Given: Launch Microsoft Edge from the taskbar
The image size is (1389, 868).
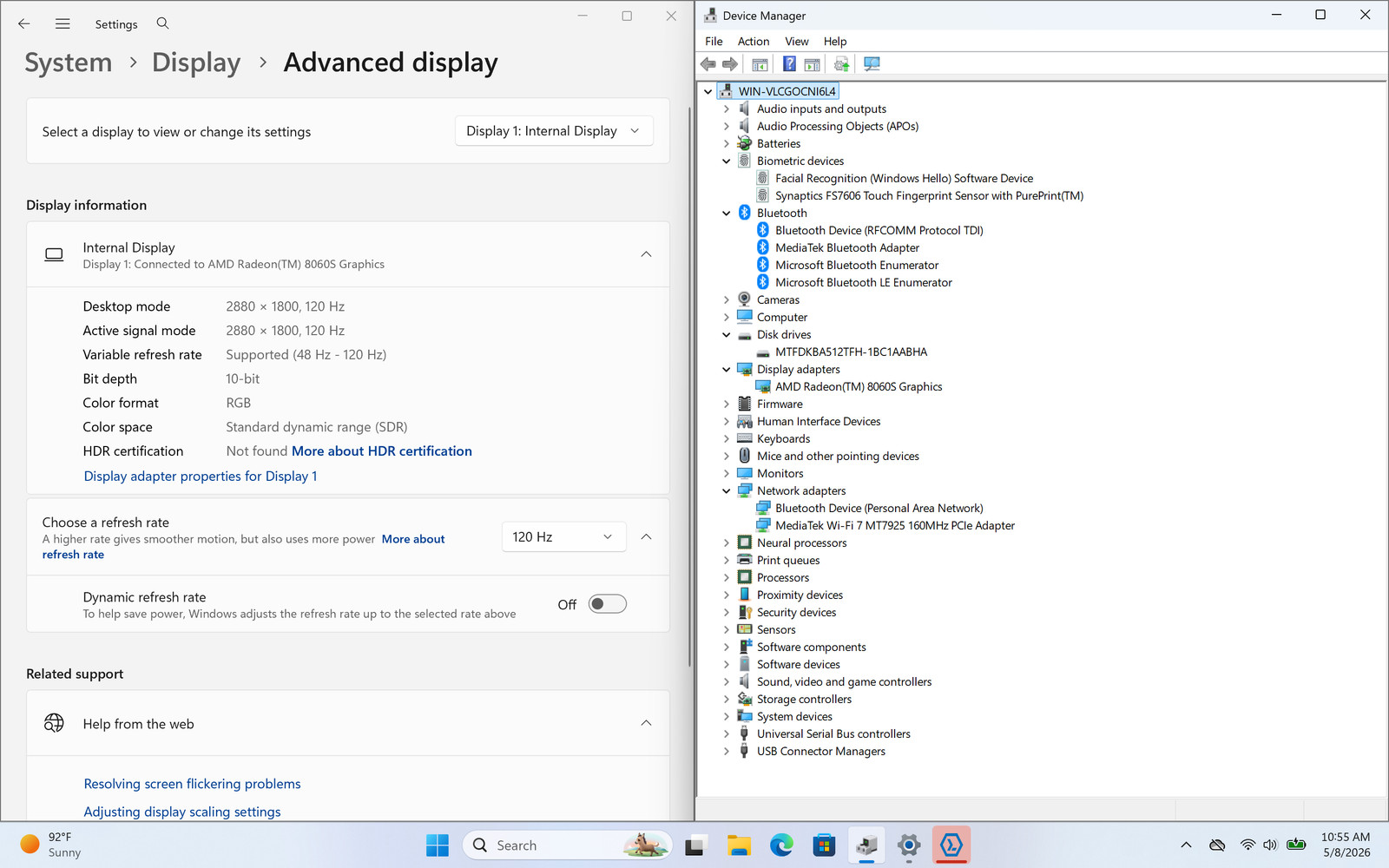Looking at the screenshot, I should point(781,845).
